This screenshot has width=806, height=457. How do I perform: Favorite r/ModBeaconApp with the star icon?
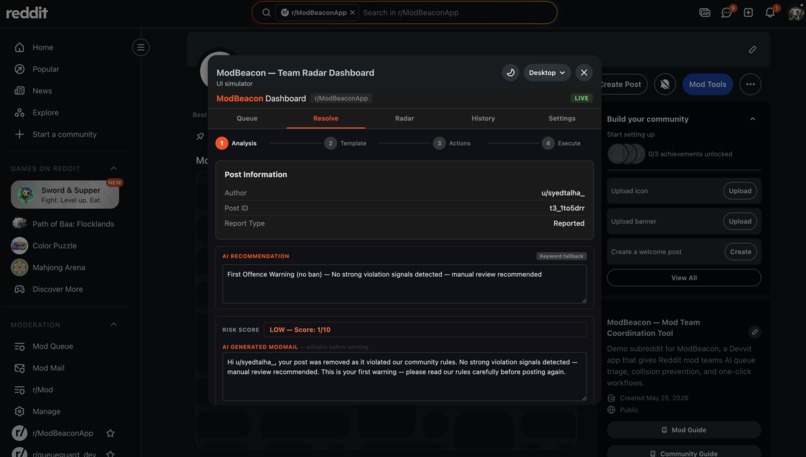[x=110, y=433]
